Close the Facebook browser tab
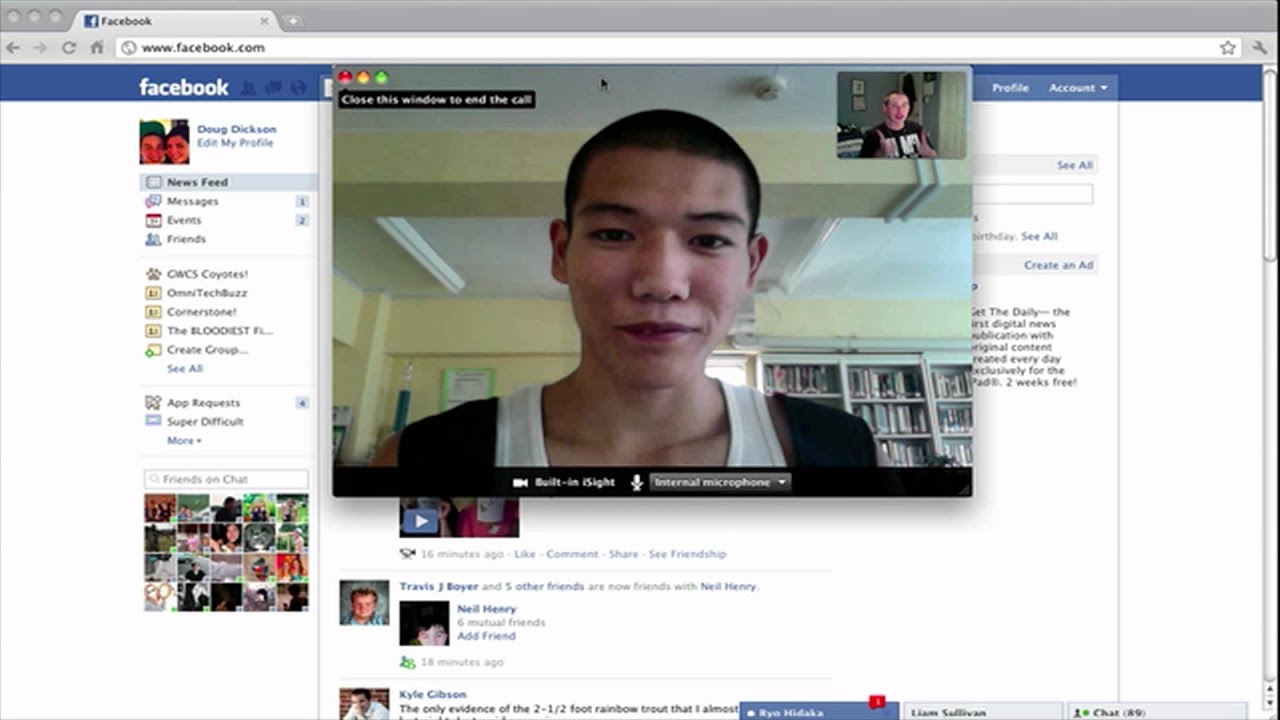1280x720 pixels. [x=265, y=21]
